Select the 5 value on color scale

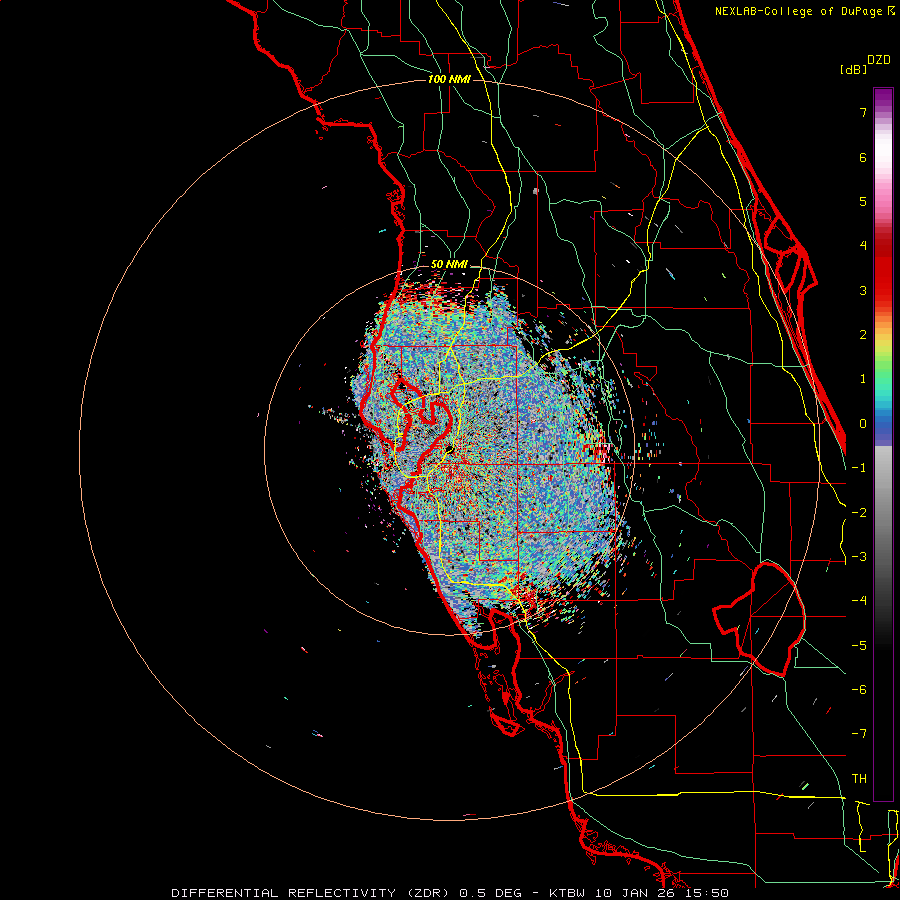[863, 201]
